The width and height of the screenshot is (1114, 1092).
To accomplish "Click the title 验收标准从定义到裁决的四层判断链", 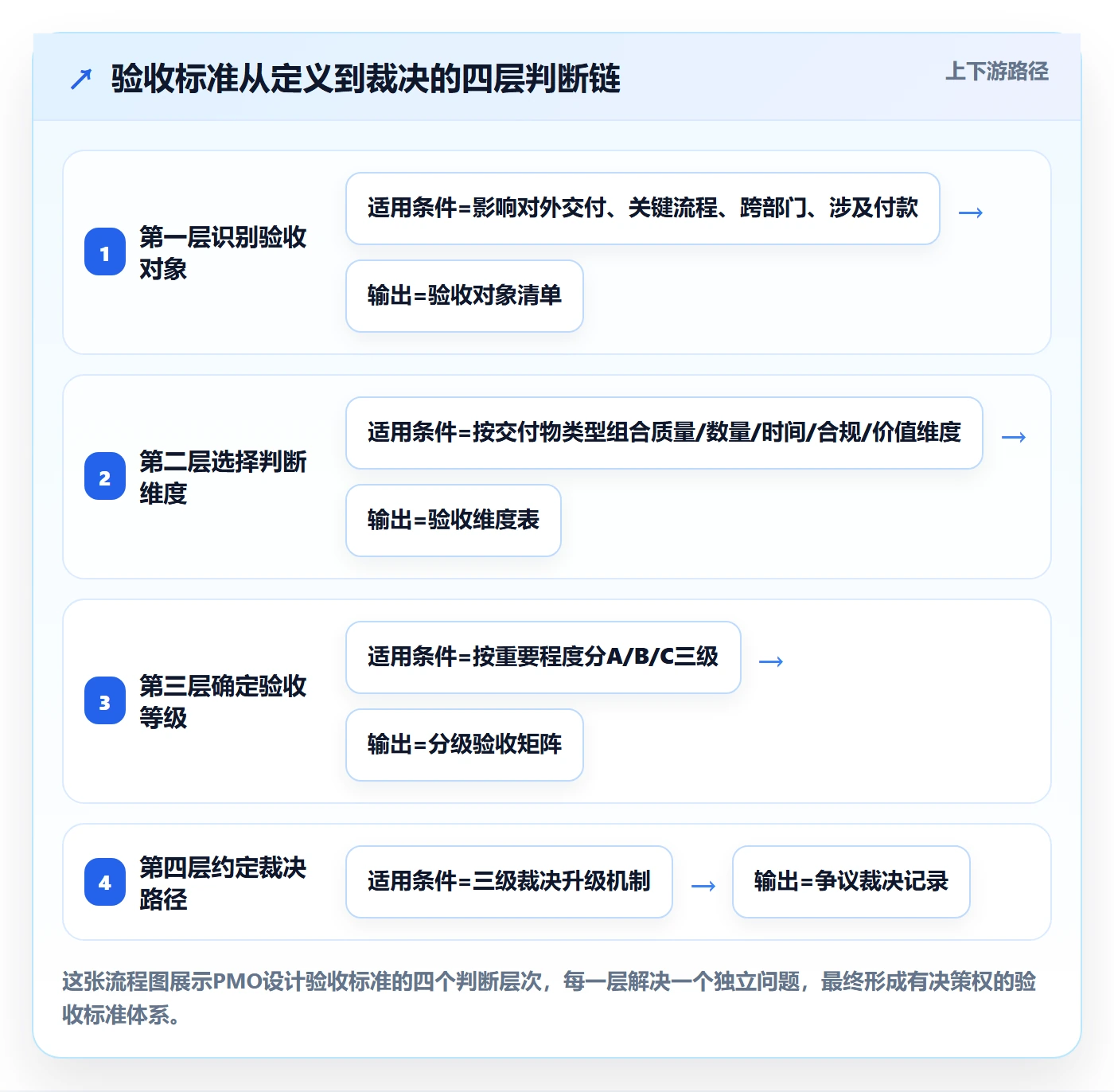I will click(x=366, y=79).
